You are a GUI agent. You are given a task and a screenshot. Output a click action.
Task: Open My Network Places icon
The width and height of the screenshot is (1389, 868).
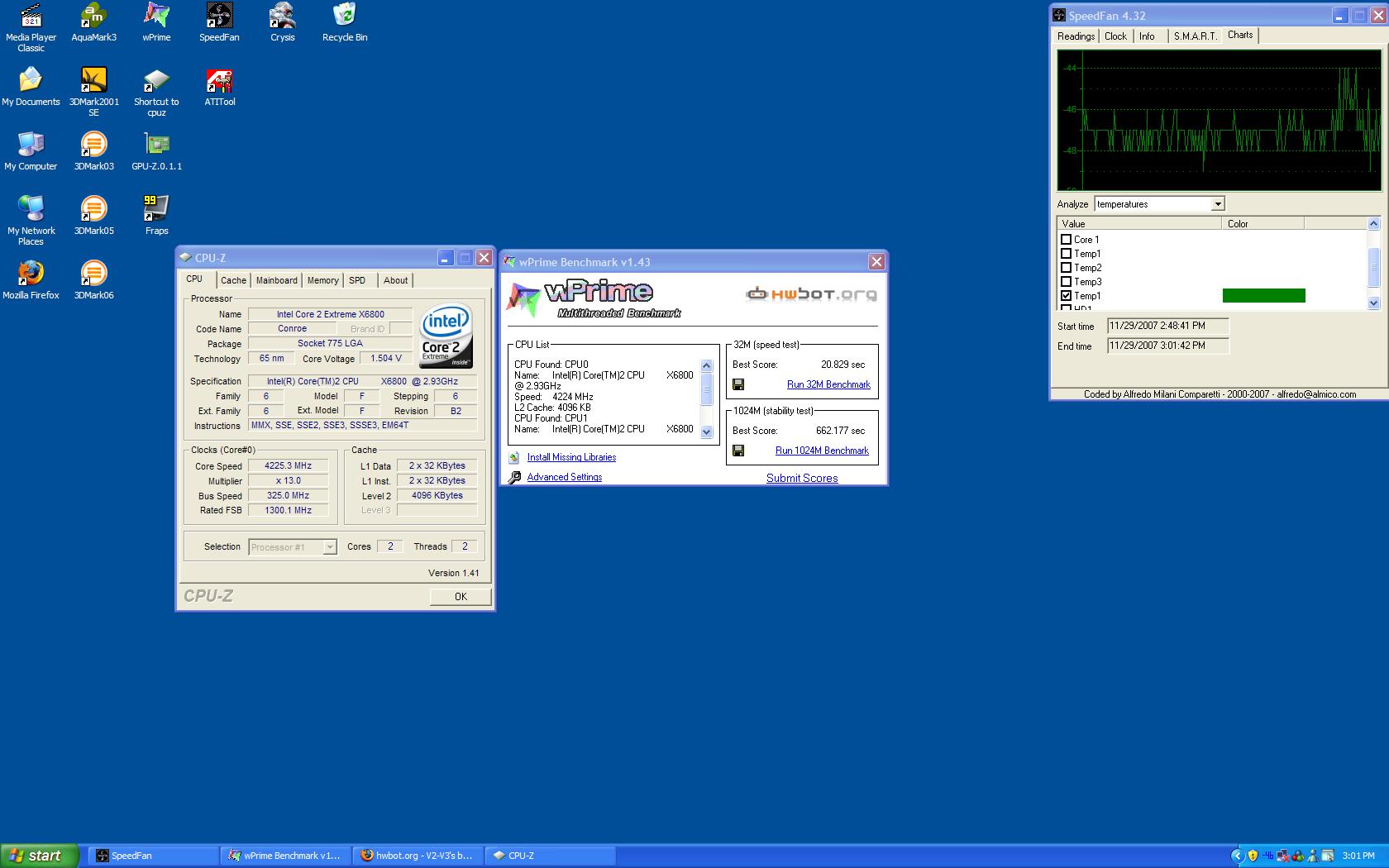(x=31, y=221)
